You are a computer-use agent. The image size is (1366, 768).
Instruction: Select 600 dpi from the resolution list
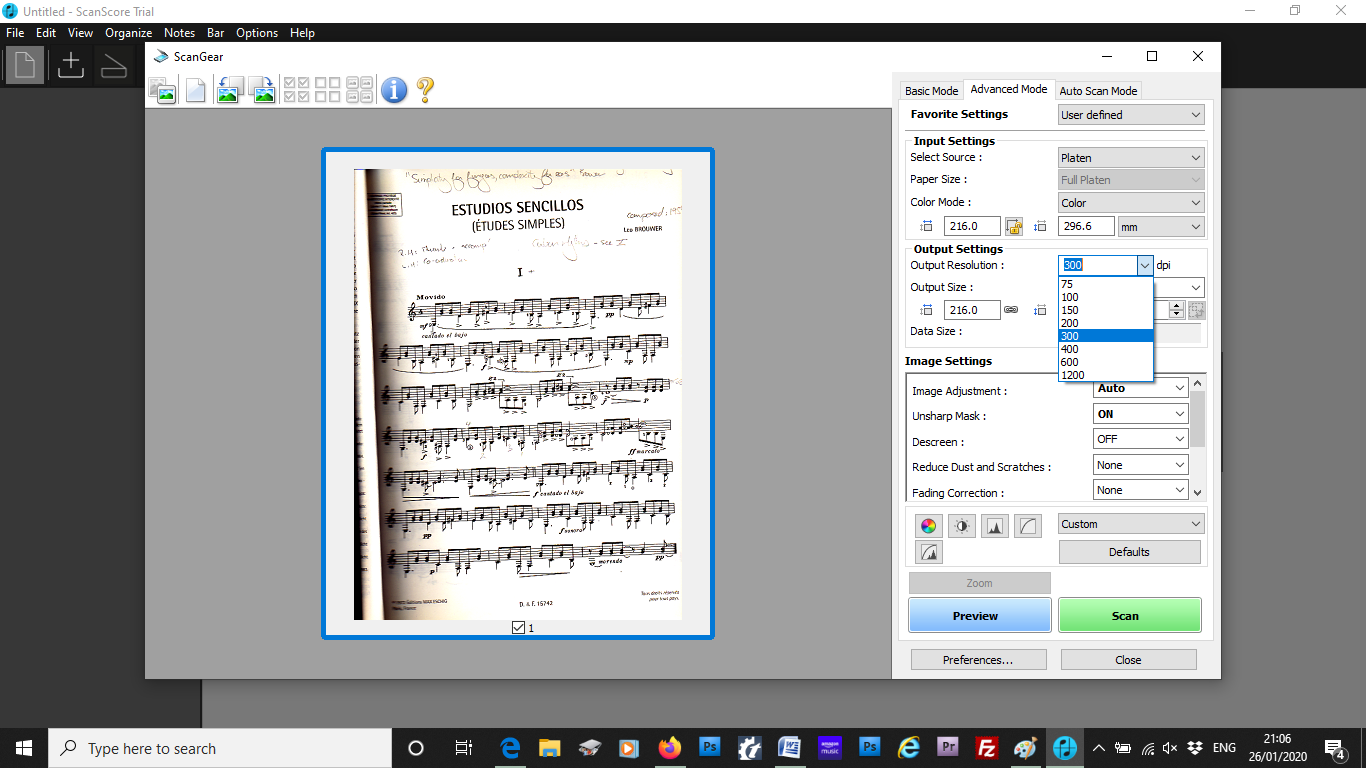click(x=1106, y=362)
